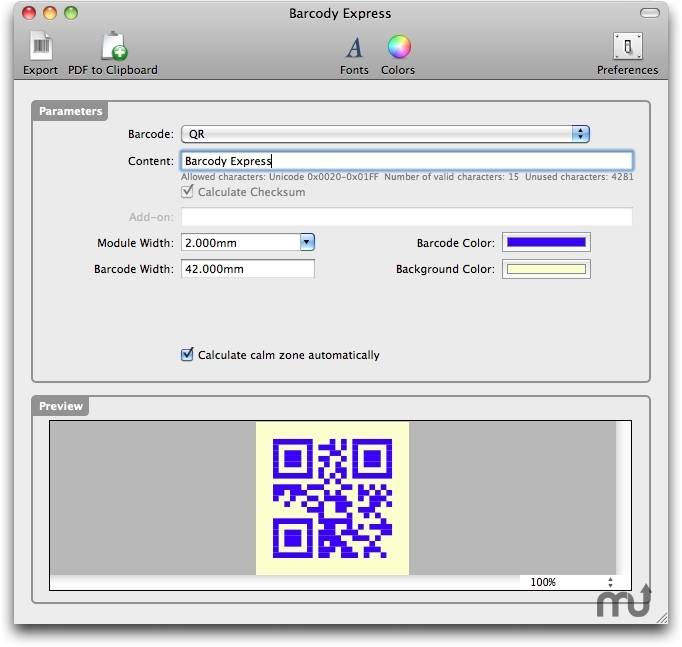Open the 100% preview zoom popup

coord(572,582)
